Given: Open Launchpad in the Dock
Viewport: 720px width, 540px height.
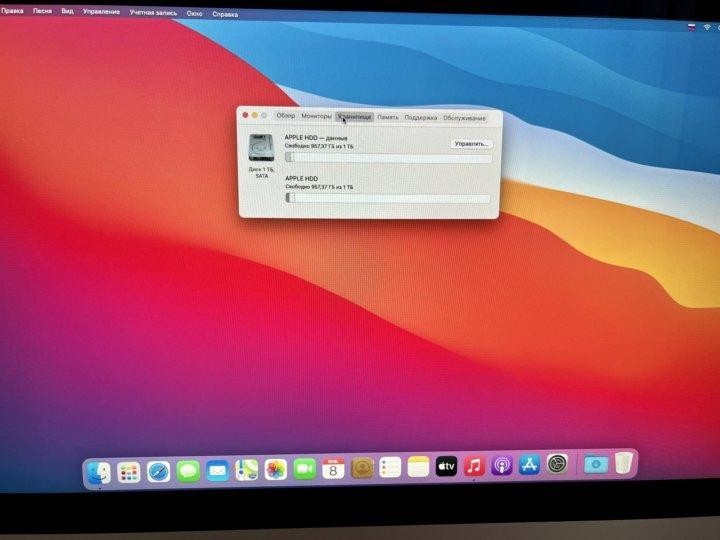Looking at the screenshot, I should pos(129,472).
